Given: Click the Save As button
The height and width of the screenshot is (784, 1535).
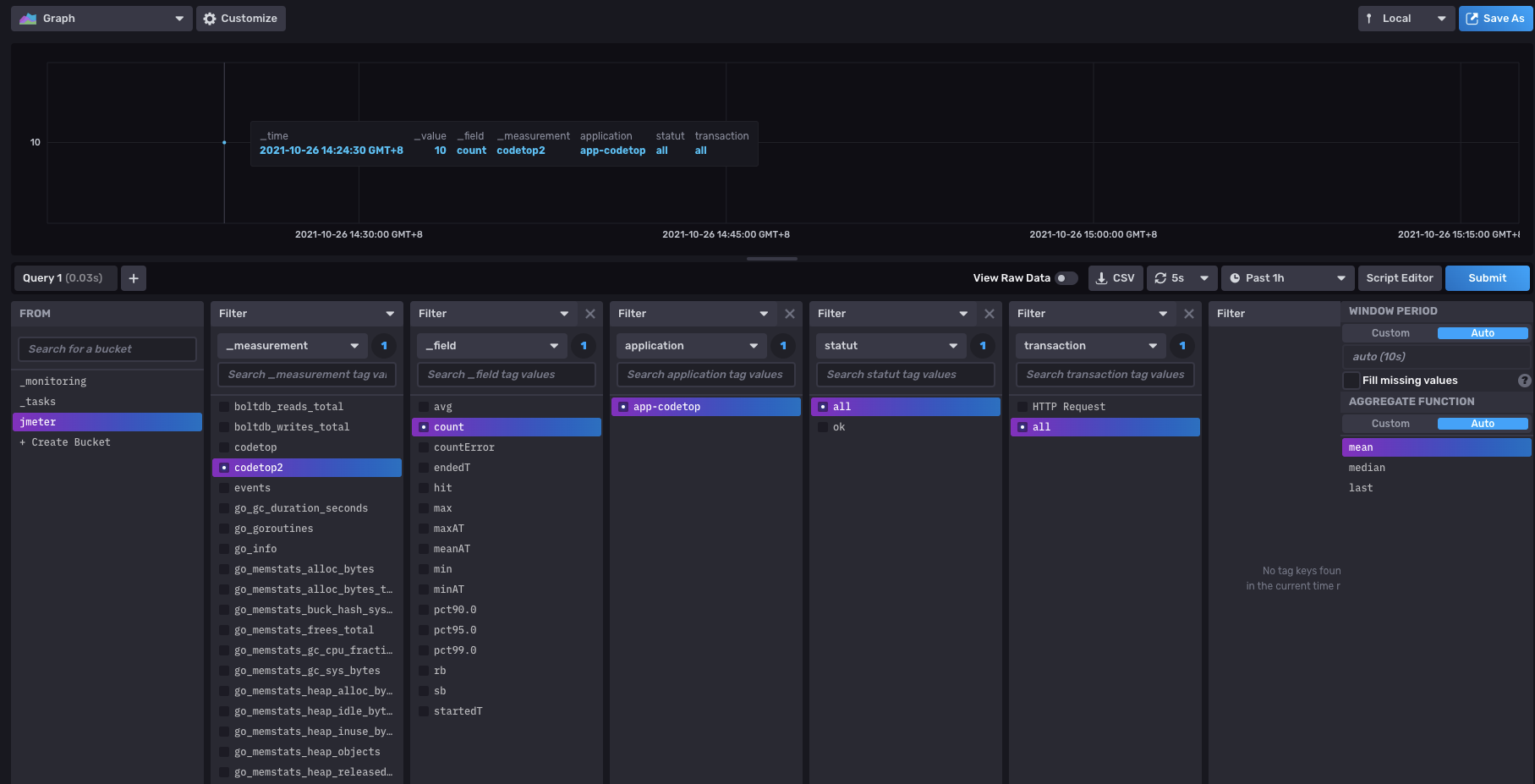Looking at the screenshot, I should (1495, 19).
